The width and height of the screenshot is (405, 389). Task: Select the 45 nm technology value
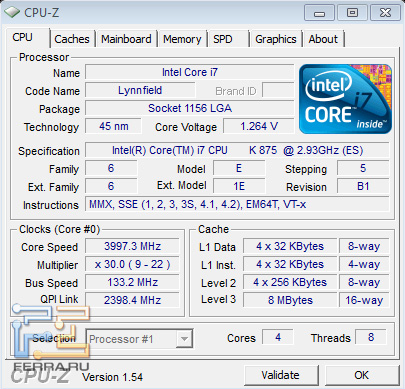tap(113, 126)
